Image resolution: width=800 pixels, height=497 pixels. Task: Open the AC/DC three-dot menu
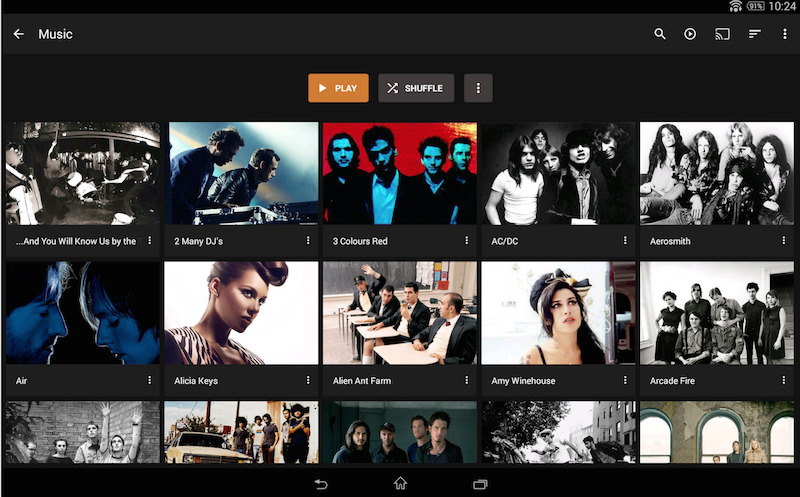tap(625, 240)
